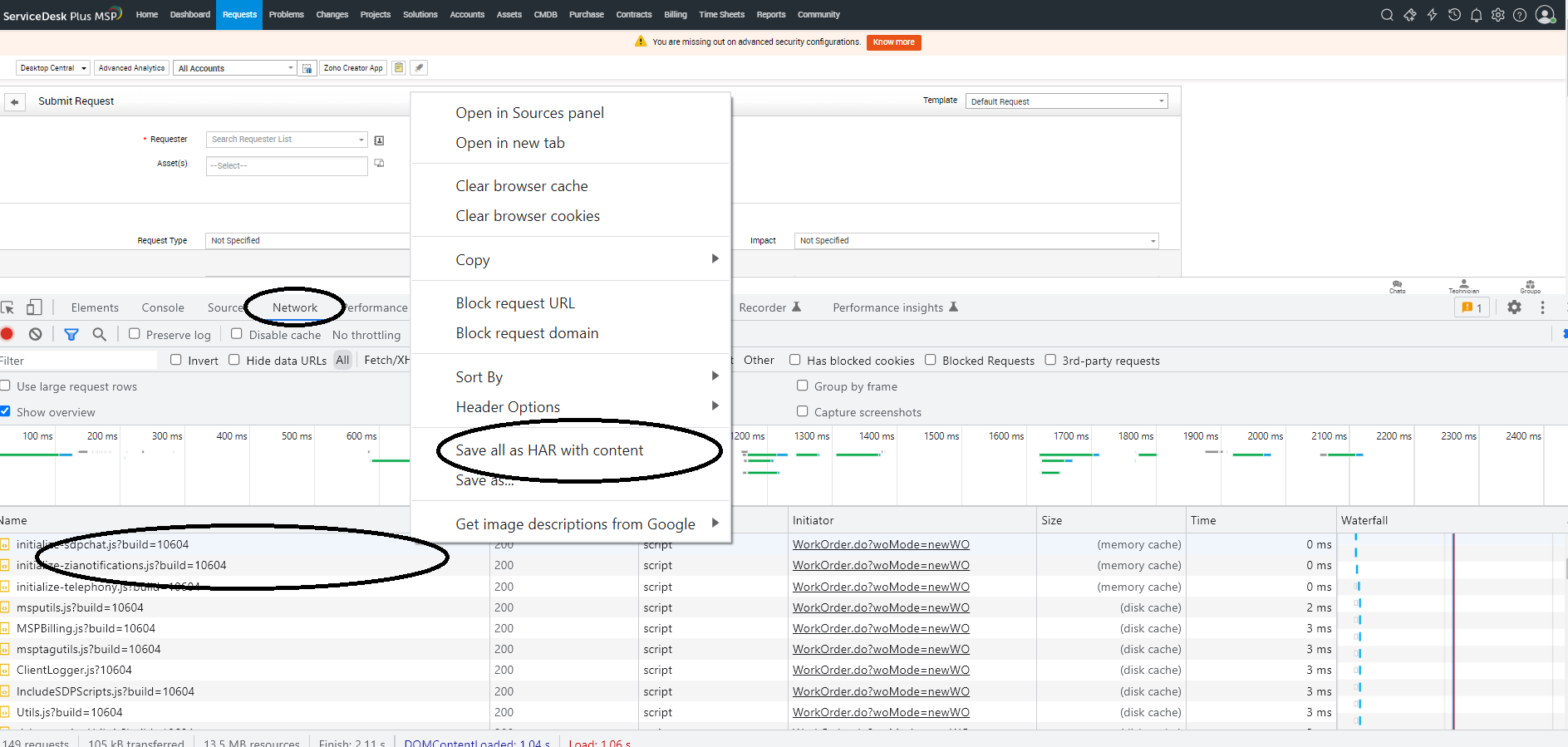Open the Template Default Request dropdown
Image resolution: width=1568 pixels, height=747 pixels.
[x=1066, y=101]
